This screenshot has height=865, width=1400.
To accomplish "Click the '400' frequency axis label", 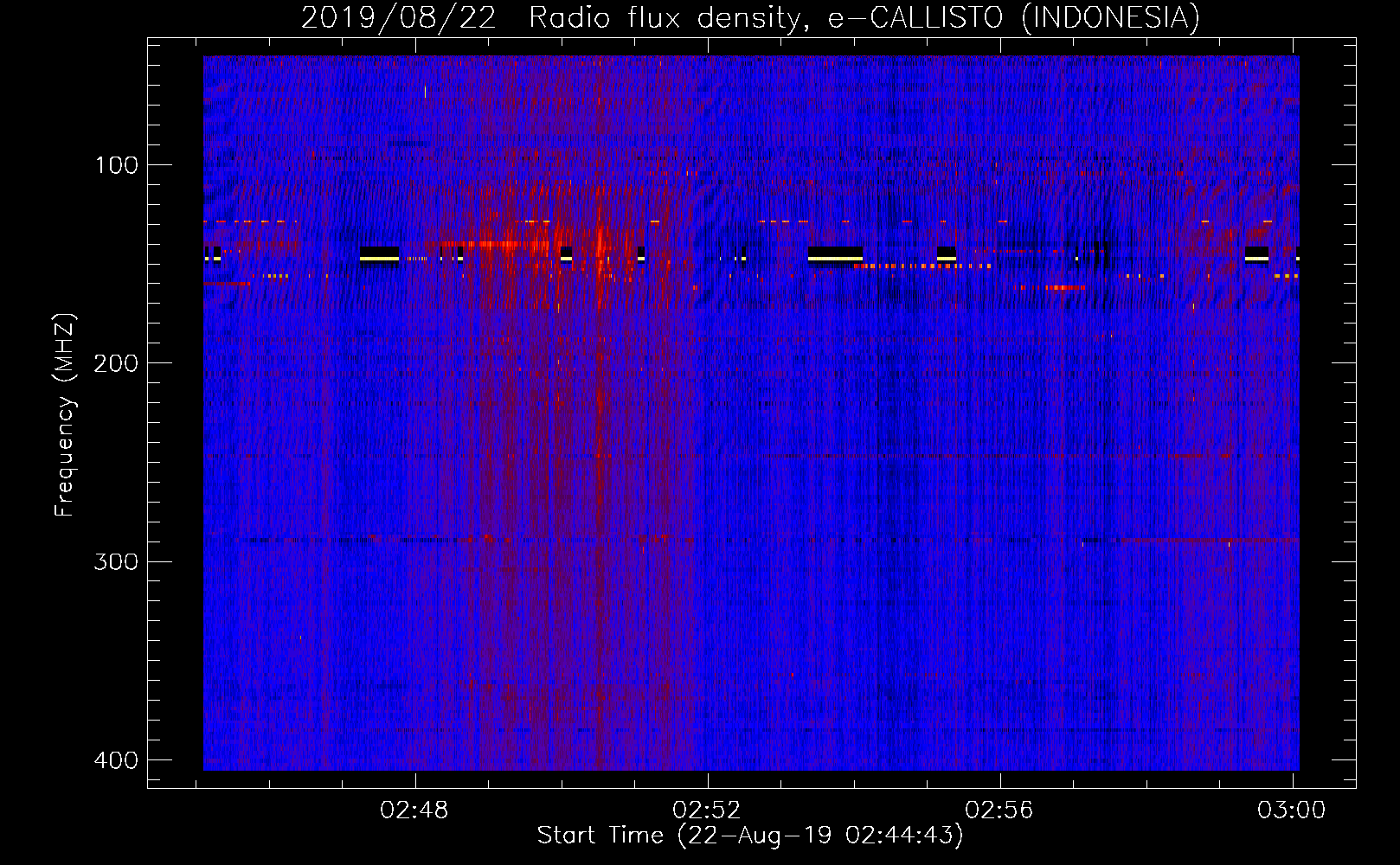I will [116, 759].
